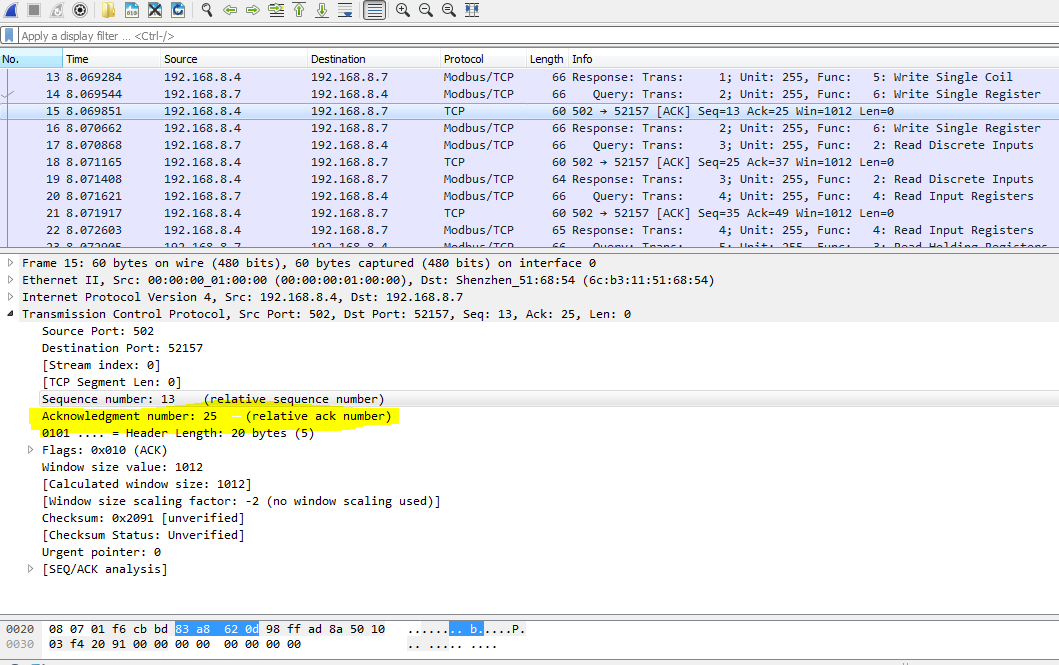This screenshot has height=665, width=1059.
Task: Click the Find packet magnifier icon
Action: (207, 9)
